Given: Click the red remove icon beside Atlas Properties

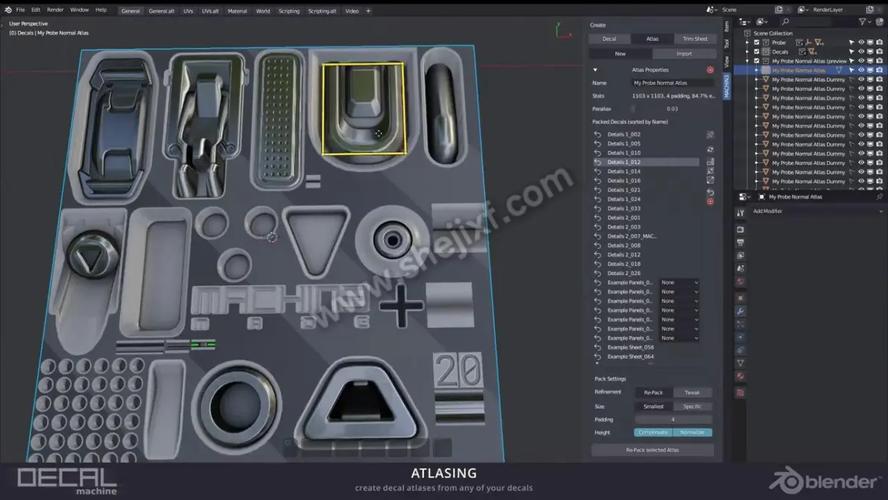Looking at the screenshot, I should [x=710, y=70].
